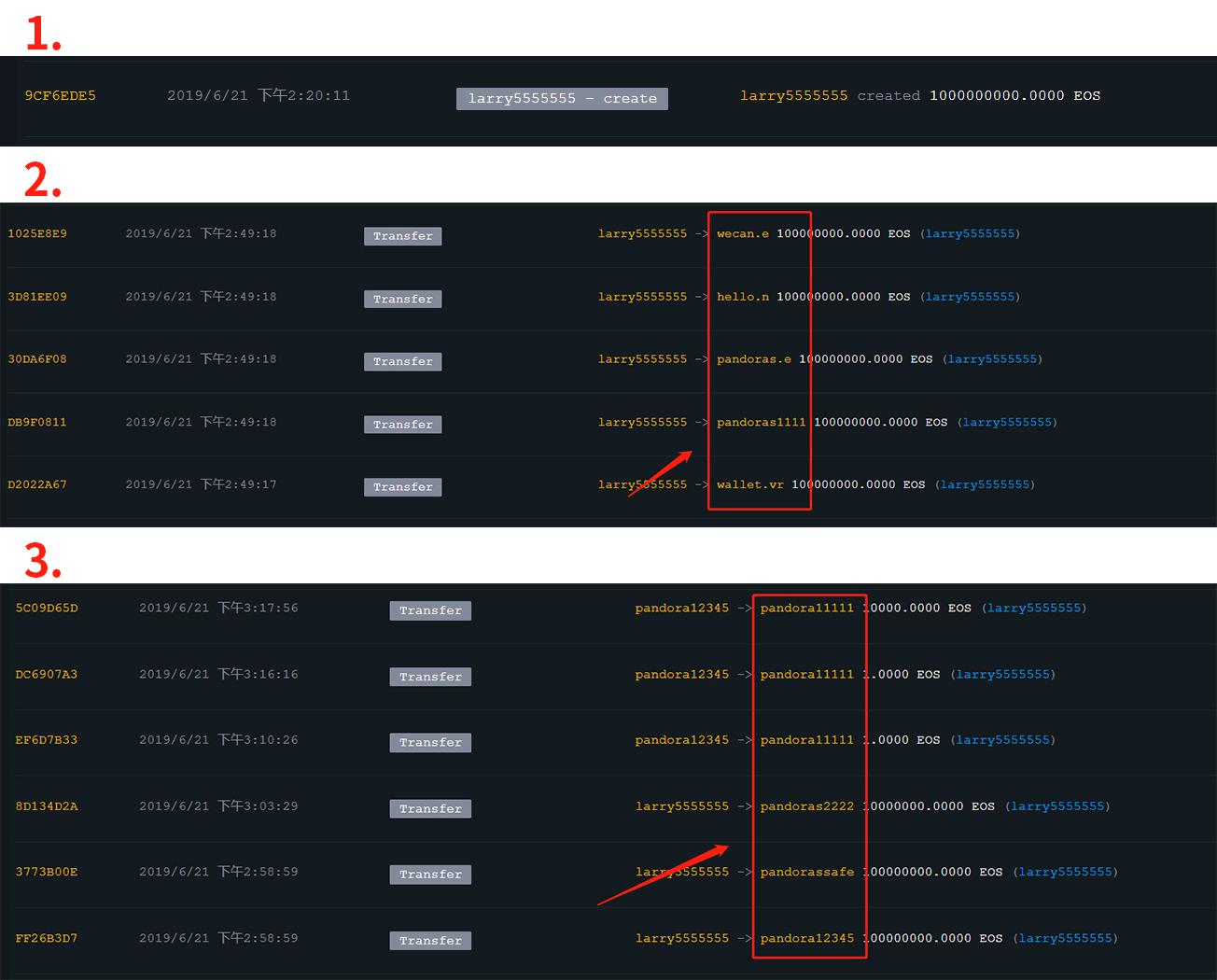Open transaction hash 30DA6F08
1217x980 pixels.
[37, 359]
